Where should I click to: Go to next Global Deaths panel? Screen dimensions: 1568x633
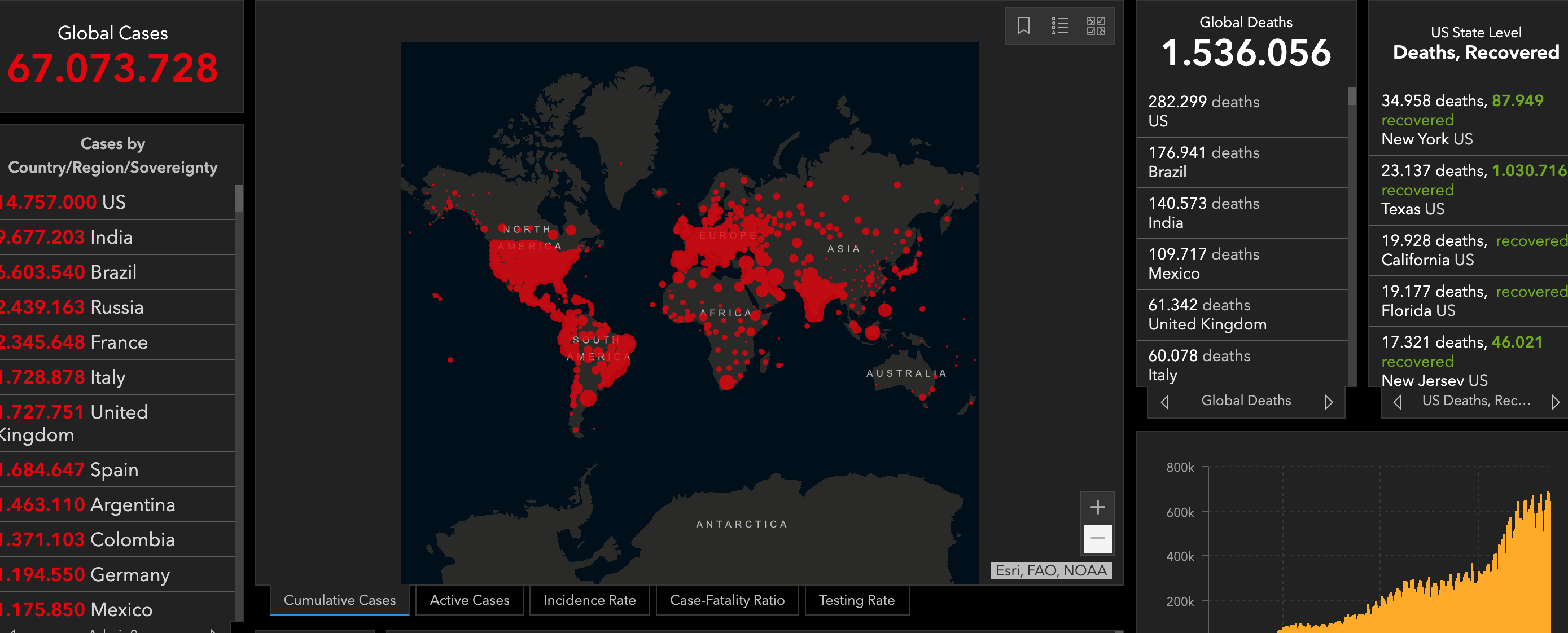(x=1328, y=402)
